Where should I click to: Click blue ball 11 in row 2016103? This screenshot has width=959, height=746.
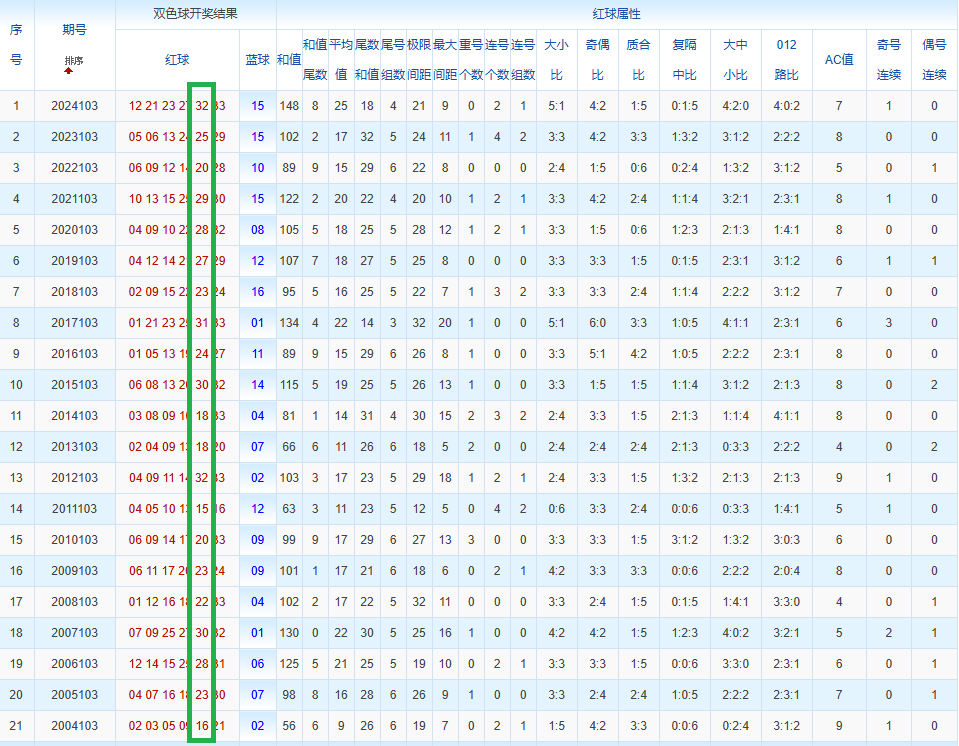pyautogui.click(x=257, y=353)
